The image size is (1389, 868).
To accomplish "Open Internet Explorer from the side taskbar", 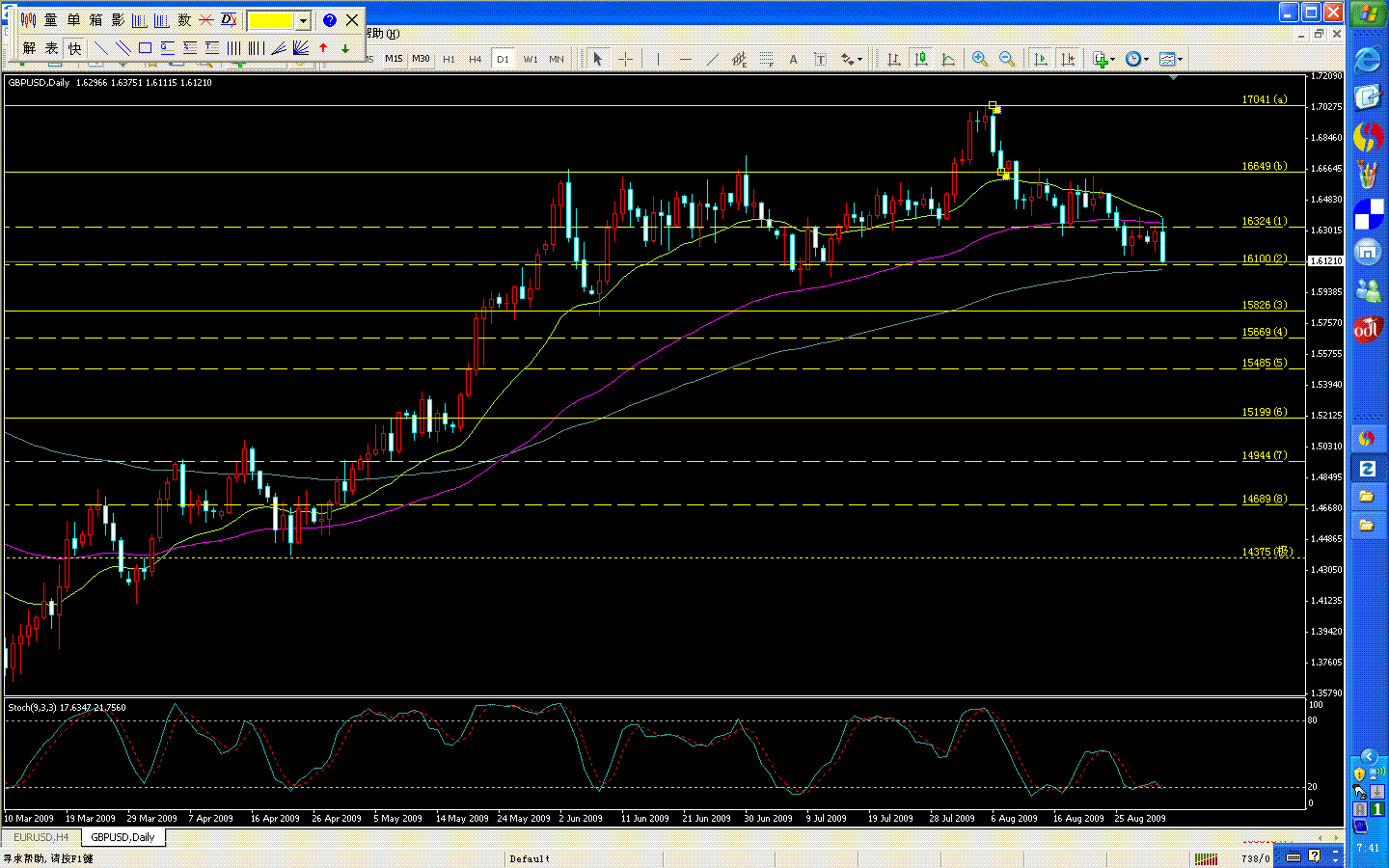I will point(1368,60).
